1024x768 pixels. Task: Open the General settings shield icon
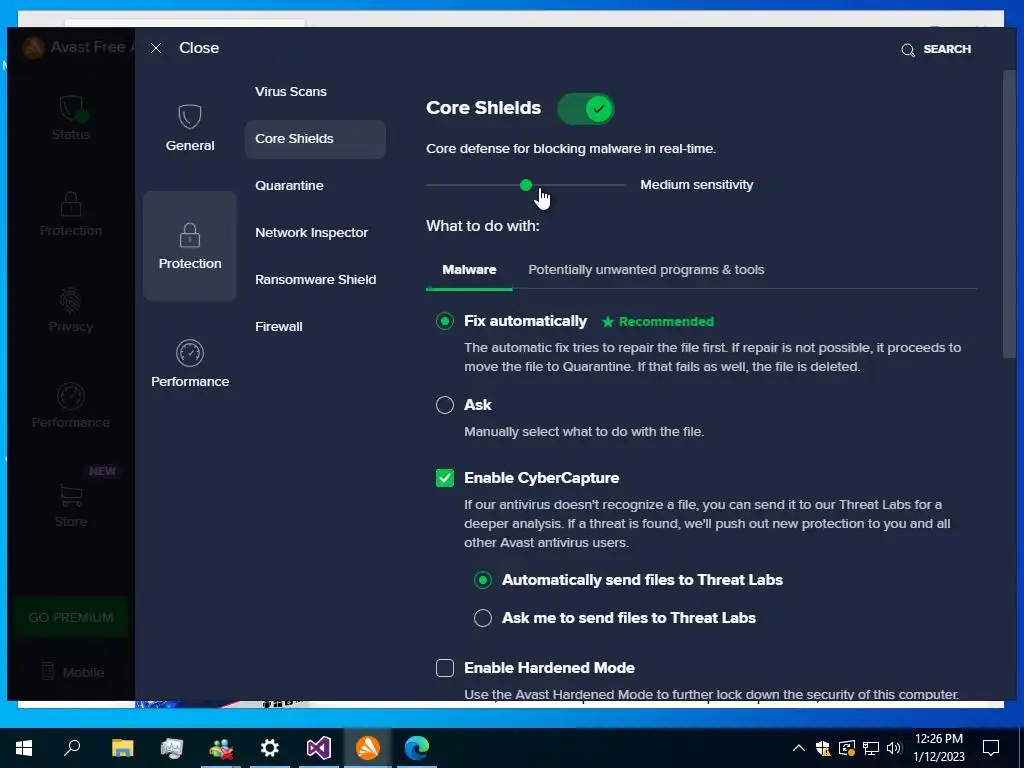click(189, 117)
